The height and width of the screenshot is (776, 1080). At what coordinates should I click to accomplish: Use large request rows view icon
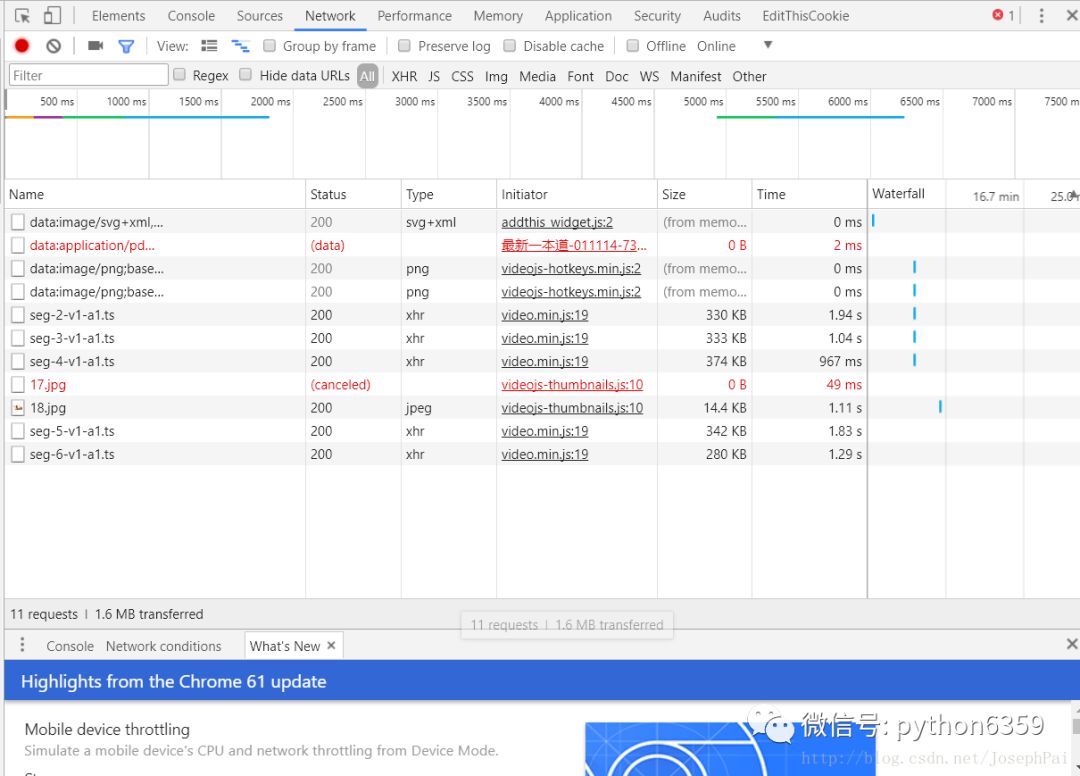click(x=209, y=45)
